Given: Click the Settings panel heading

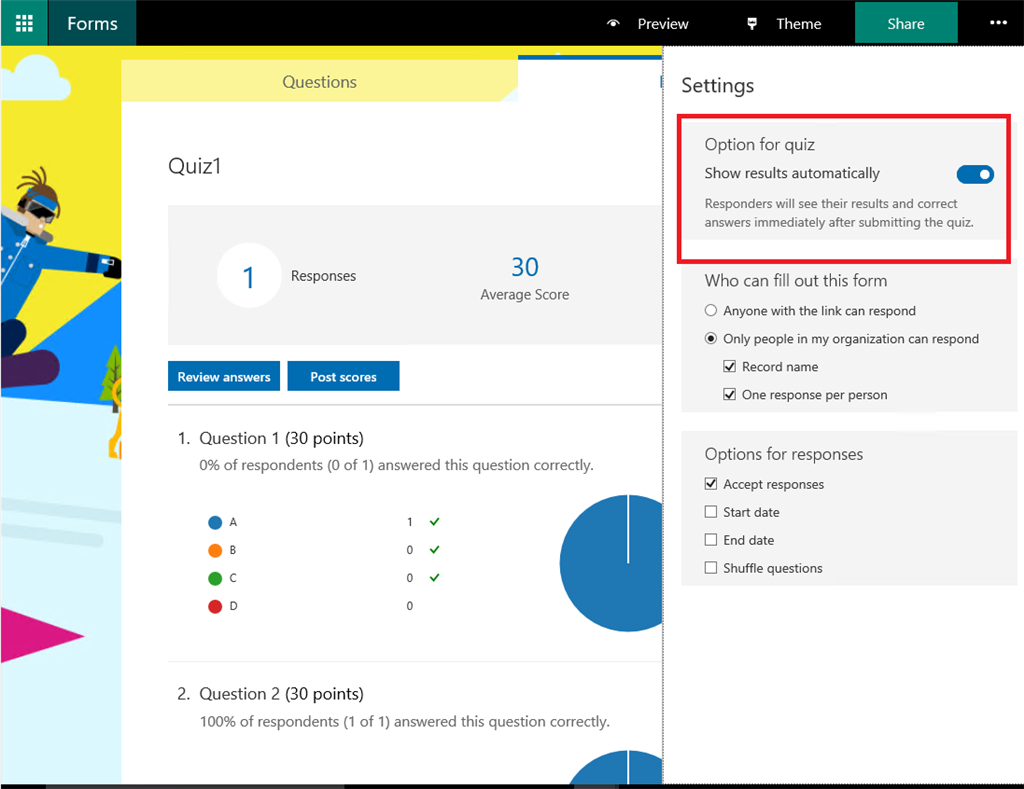Looking at the screenshot, I should click(717, 86).
